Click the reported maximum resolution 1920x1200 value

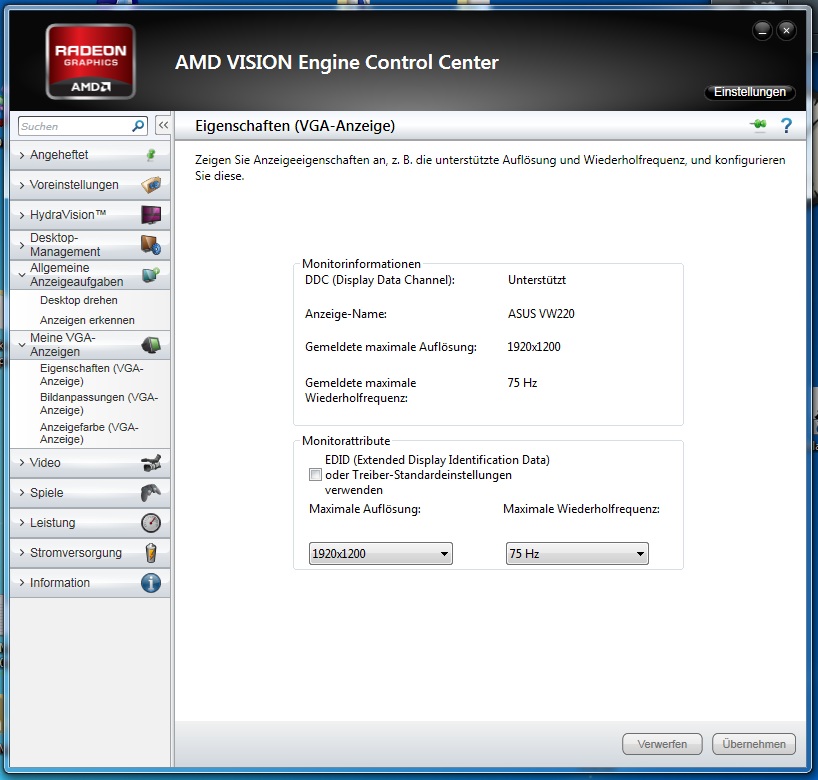click(534, 347)
